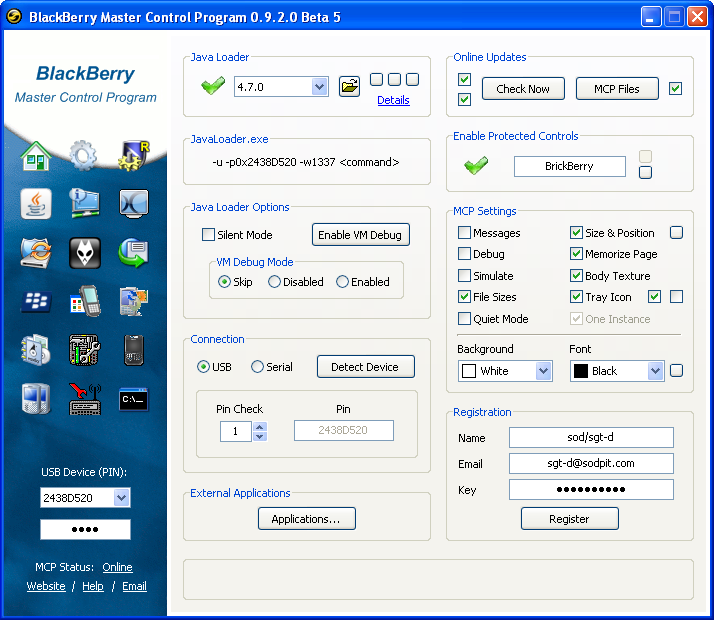Click the two silver phones icon
The height and width of the screenshot is (620, 714).
(x=36, y=399)
